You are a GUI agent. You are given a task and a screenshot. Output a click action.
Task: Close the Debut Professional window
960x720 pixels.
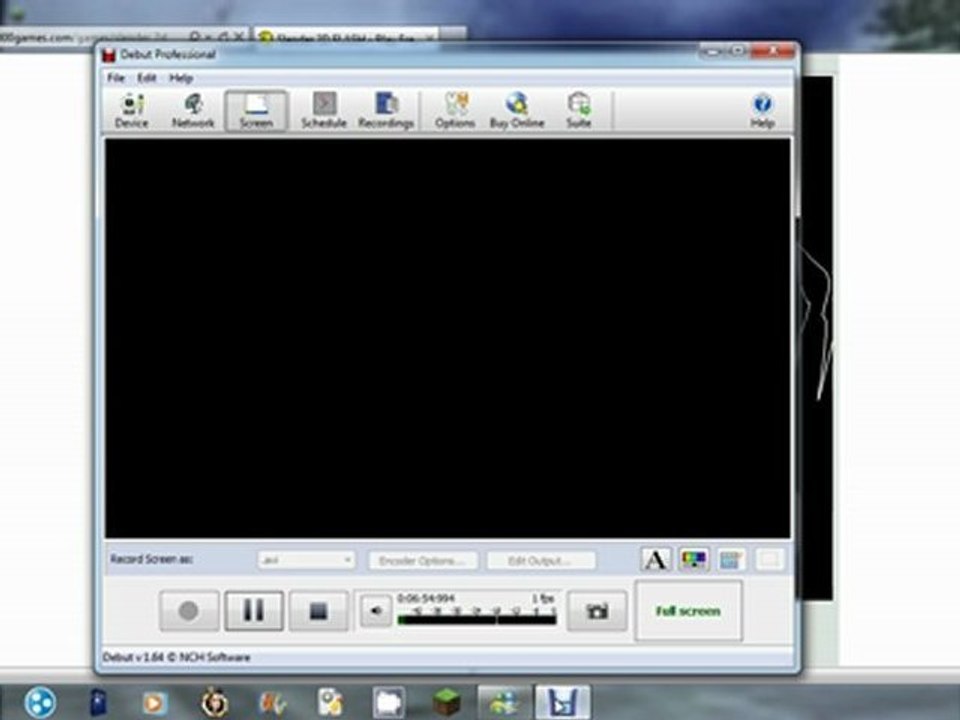click(773, 51)
